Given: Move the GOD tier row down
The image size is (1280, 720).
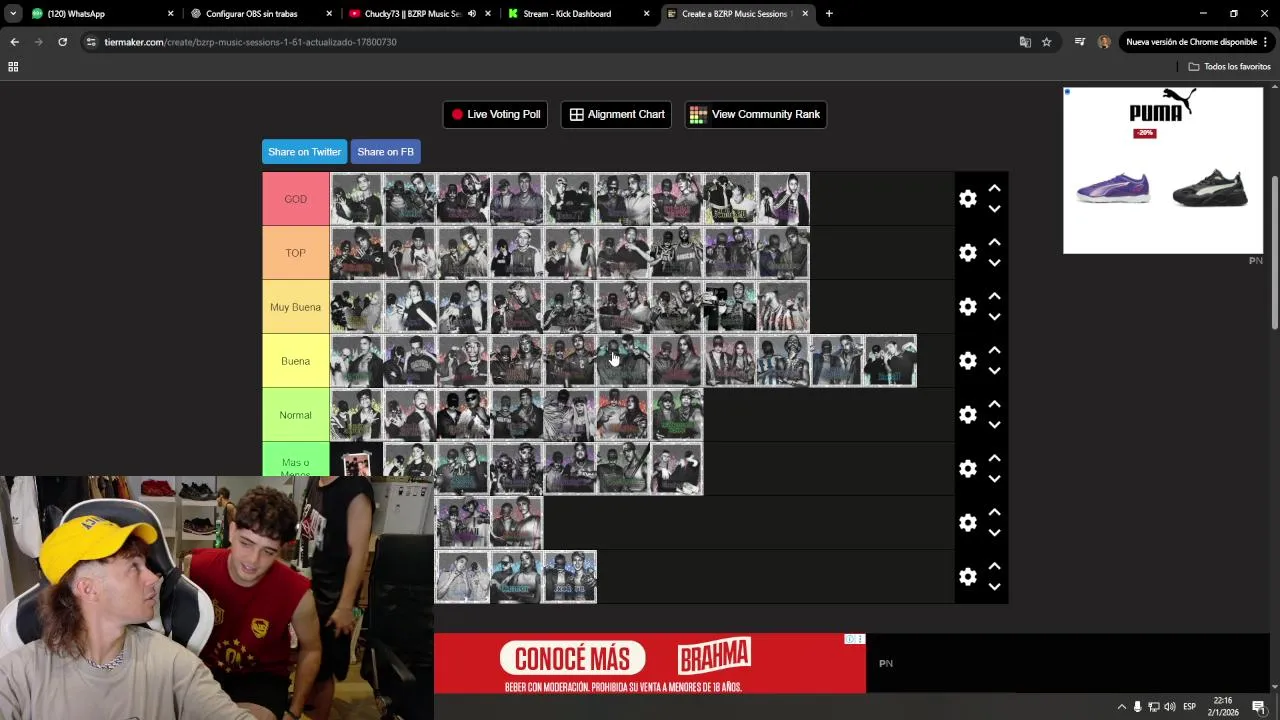Looking at the screenshot, I should click(994, 209).
